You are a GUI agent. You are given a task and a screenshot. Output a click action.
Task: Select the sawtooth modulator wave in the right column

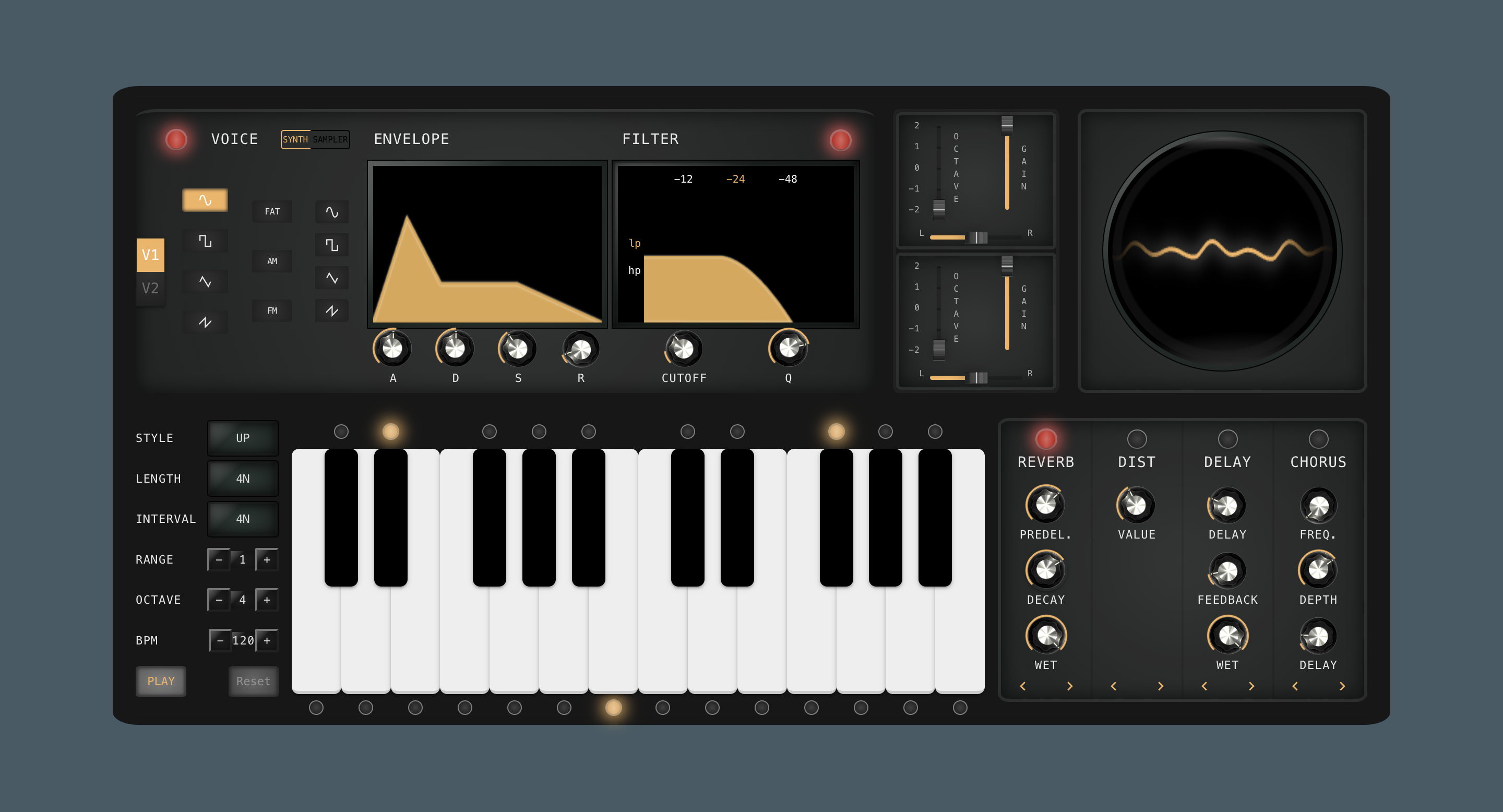click(331, 311)
